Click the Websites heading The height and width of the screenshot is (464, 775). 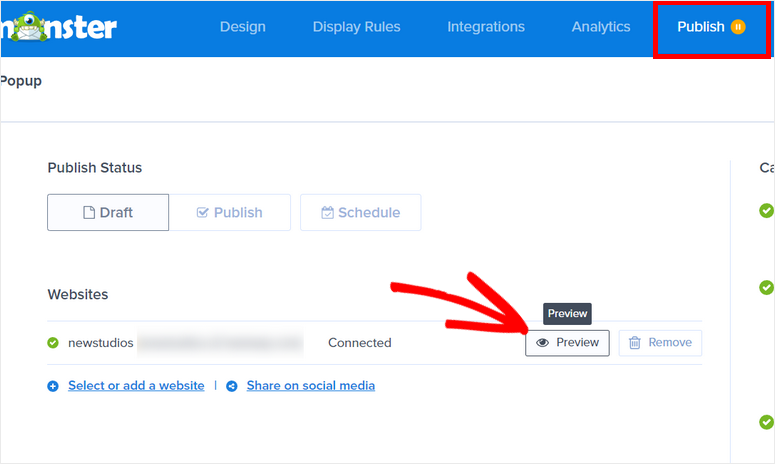point(78,295)
